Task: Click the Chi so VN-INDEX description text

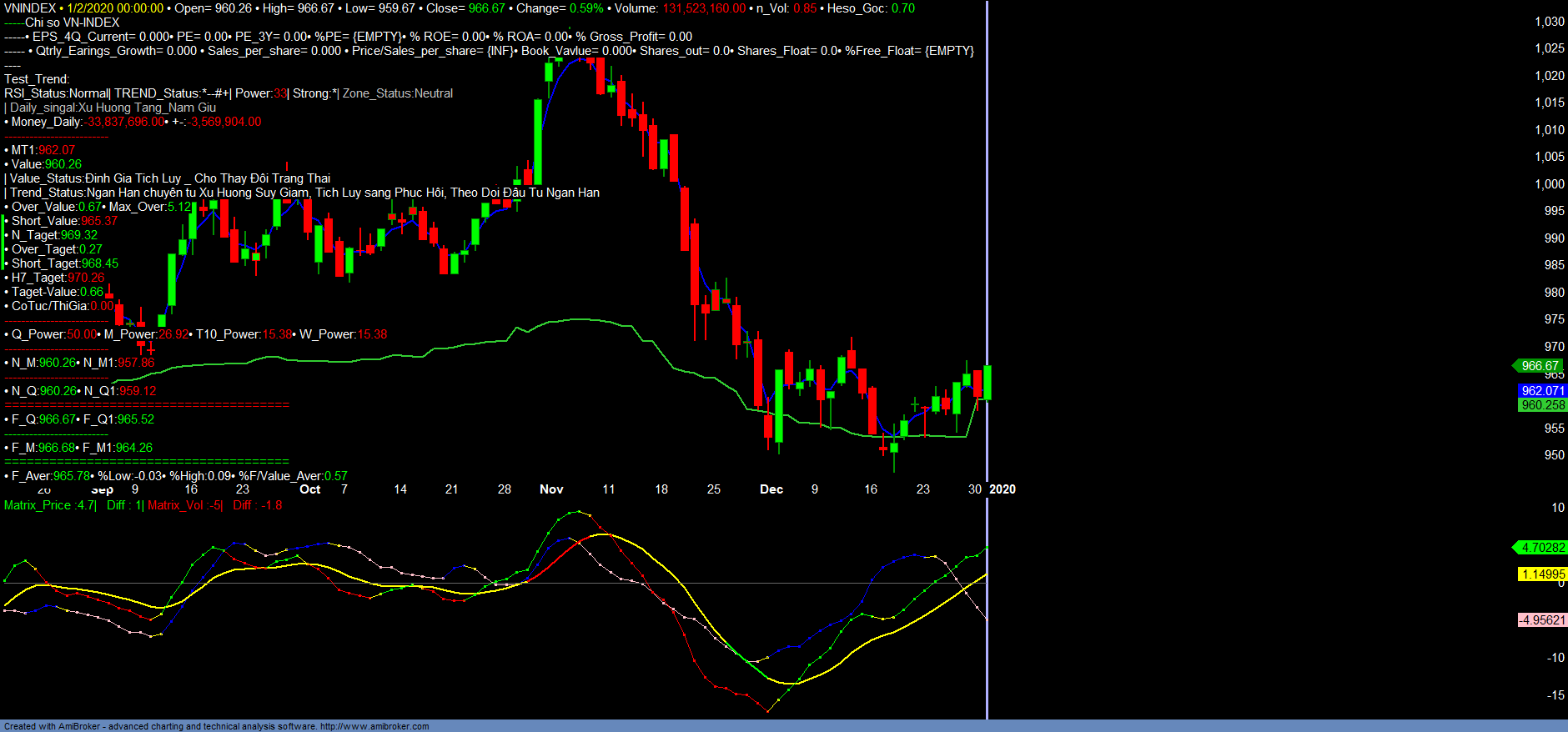Action: point(72,23)
